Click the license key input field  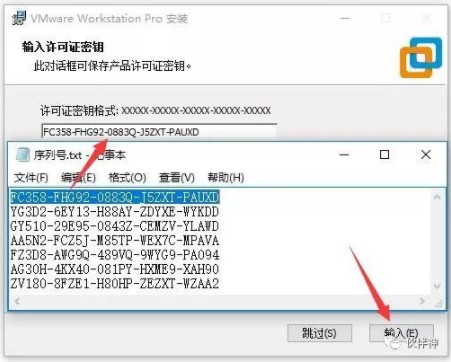click(x=159, y=132)
